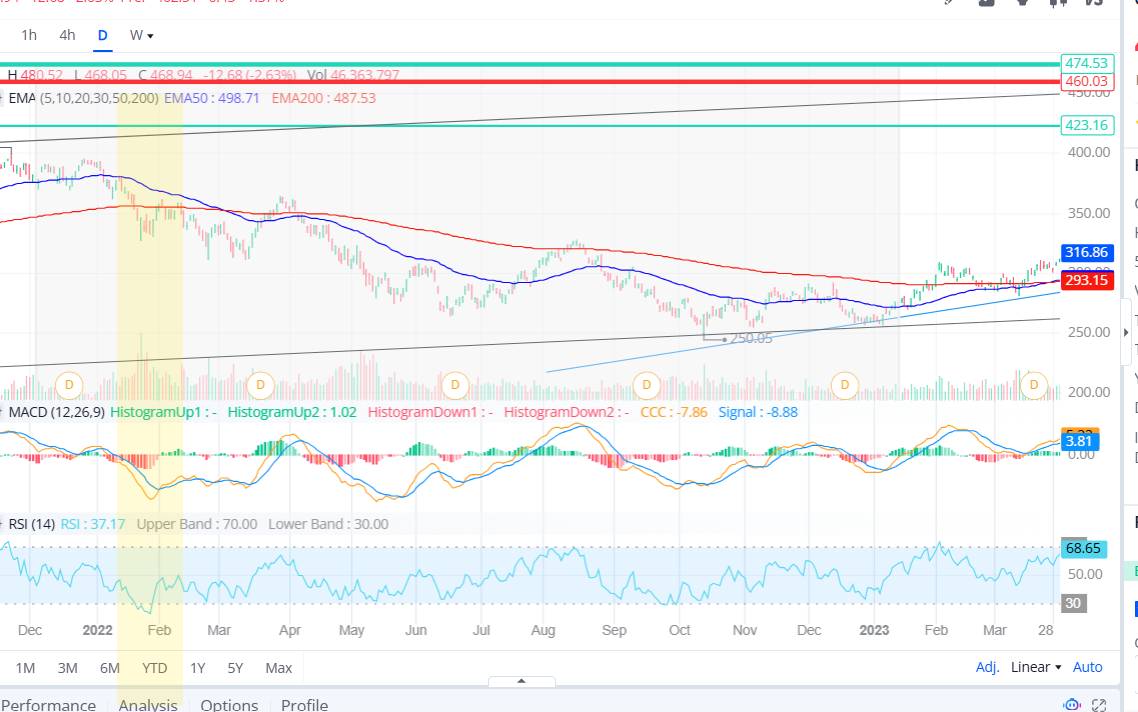Click the dividend marker near June
Viewport: 1138px width, 712px height.
pos(455,384)
